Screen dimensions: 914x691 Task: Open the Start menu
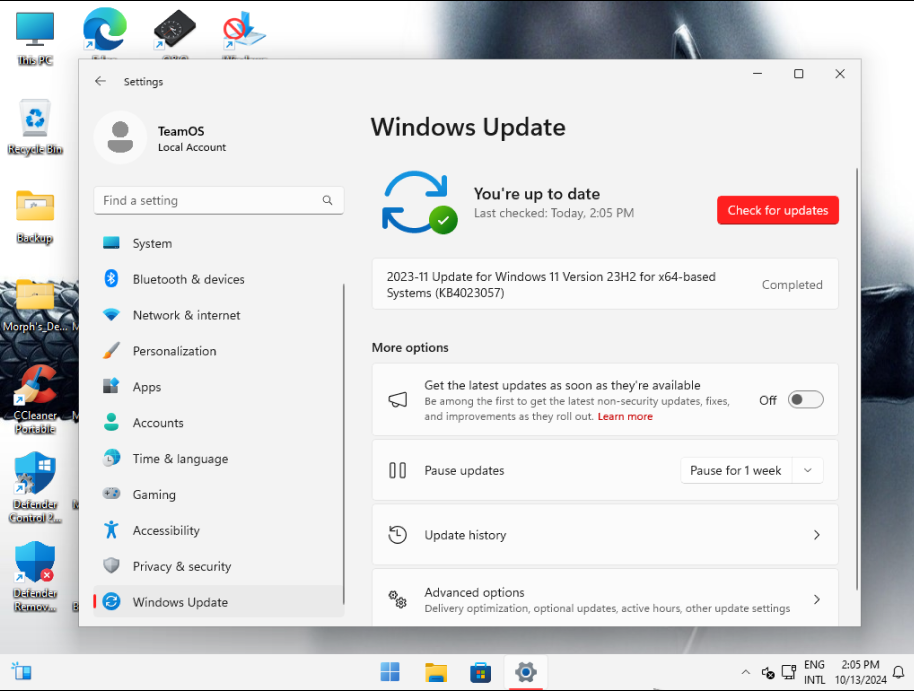(x=390, y=672)
